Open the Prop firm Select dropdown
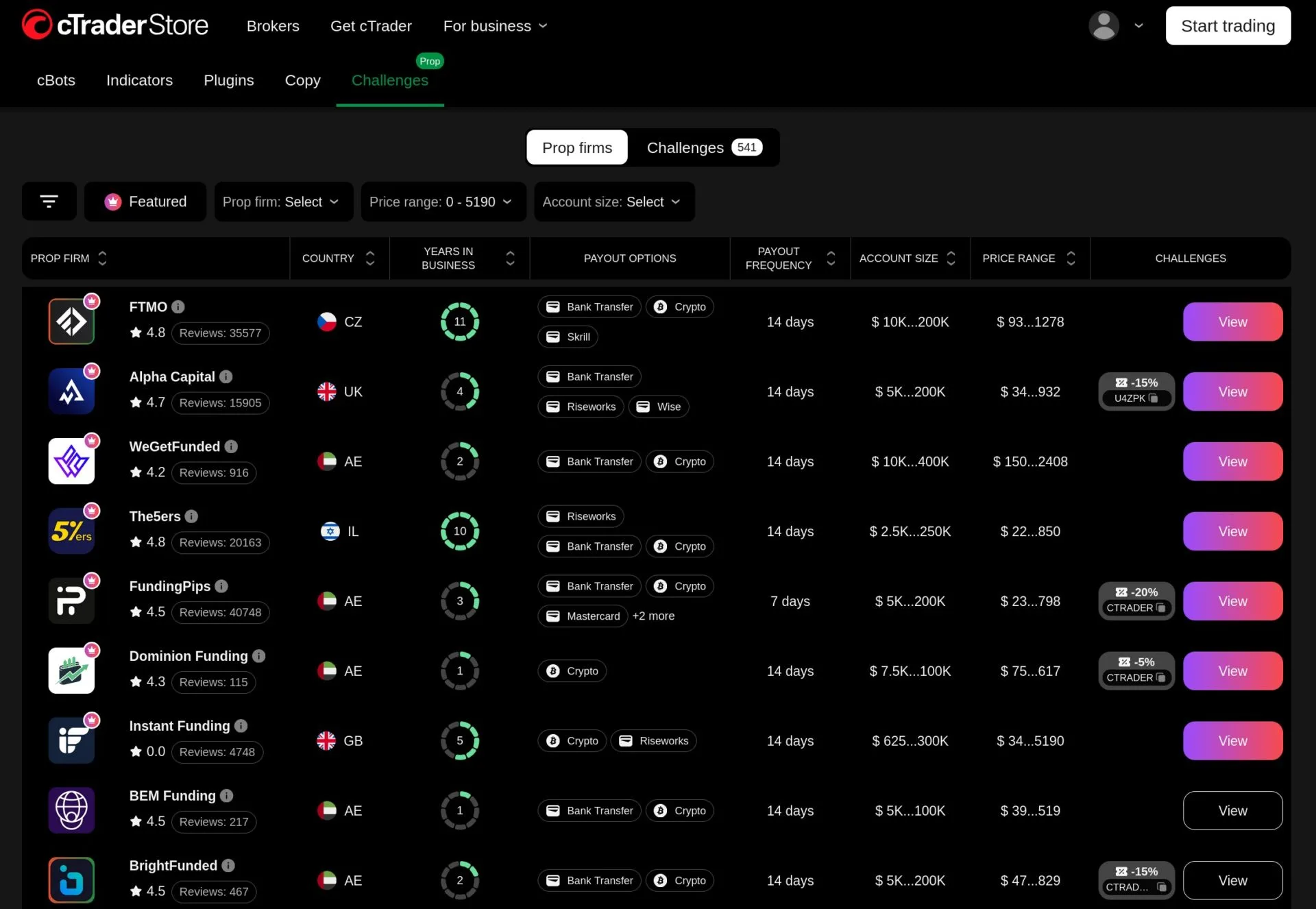Viewport: 1316px width, 909px height. point(282,202)
